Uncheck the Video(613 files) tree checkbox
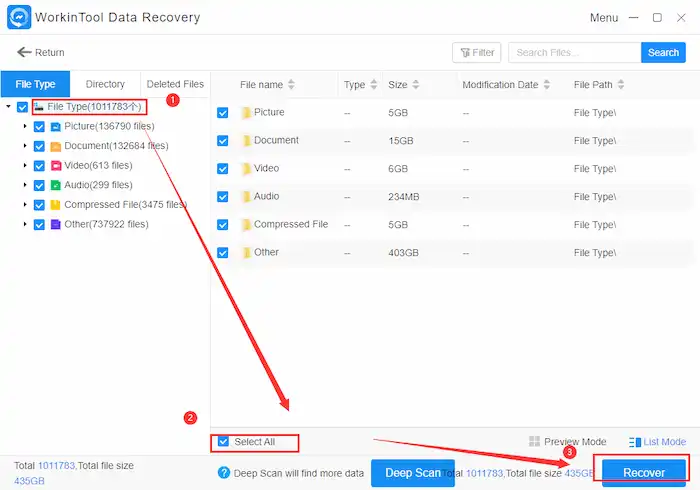The height and width of the screenshot is (490, 700). pos(39,166)
